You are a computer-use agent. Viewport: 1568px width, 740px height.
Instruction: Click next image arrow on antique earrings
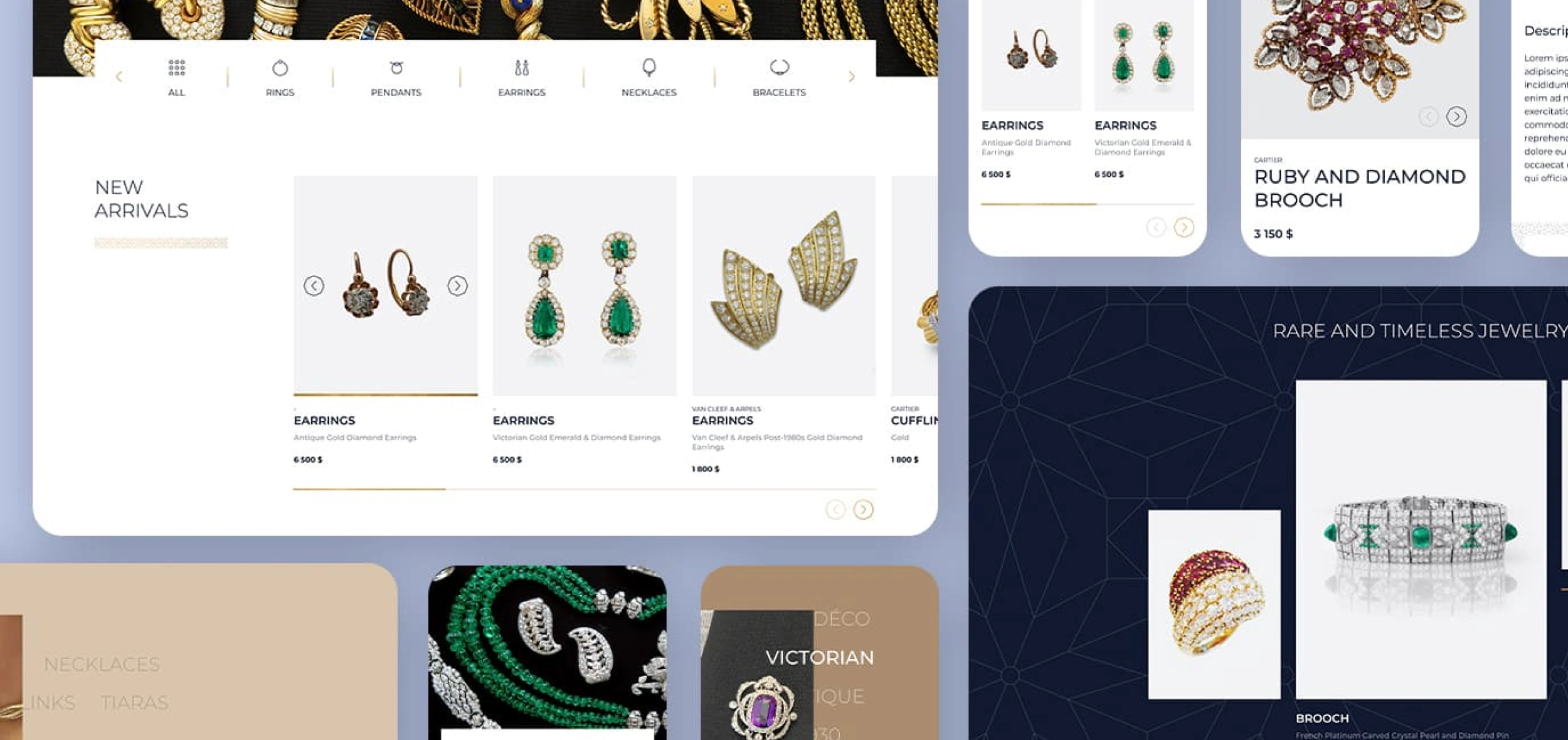click(457, 286)
